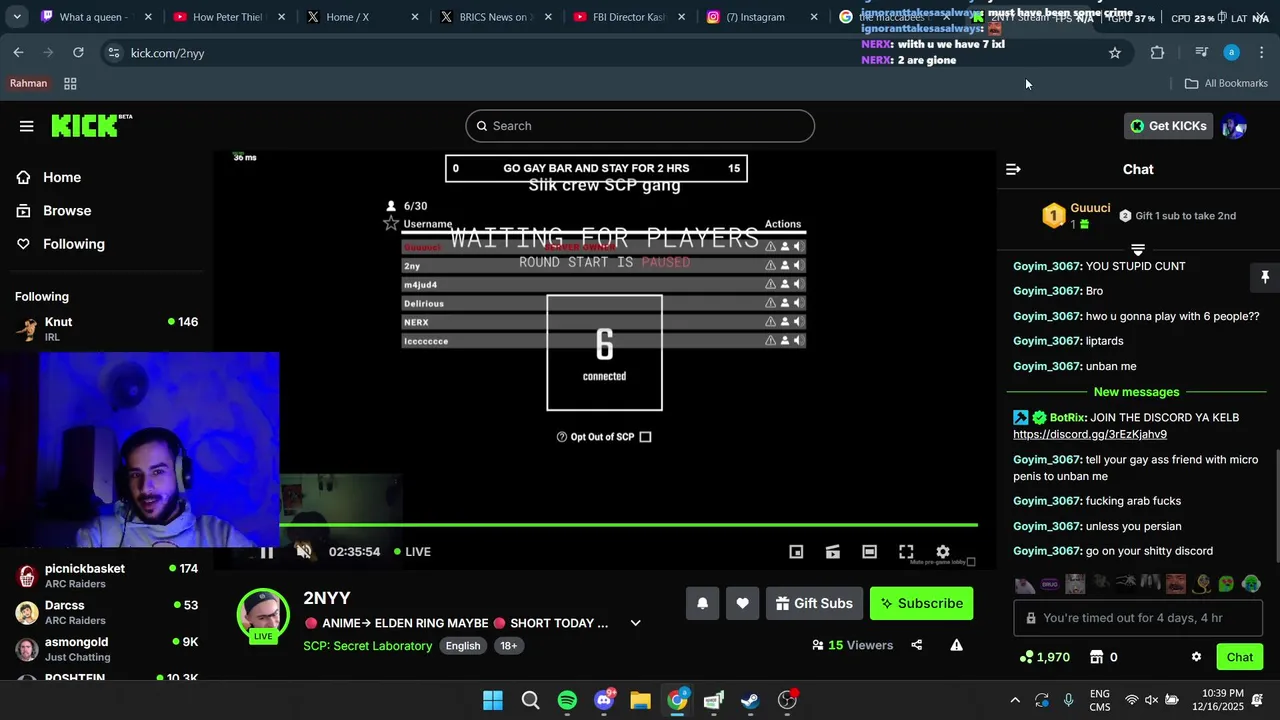Open channel points 1,970 balance
The image size is (1280, 720).
coord(1044,657)
